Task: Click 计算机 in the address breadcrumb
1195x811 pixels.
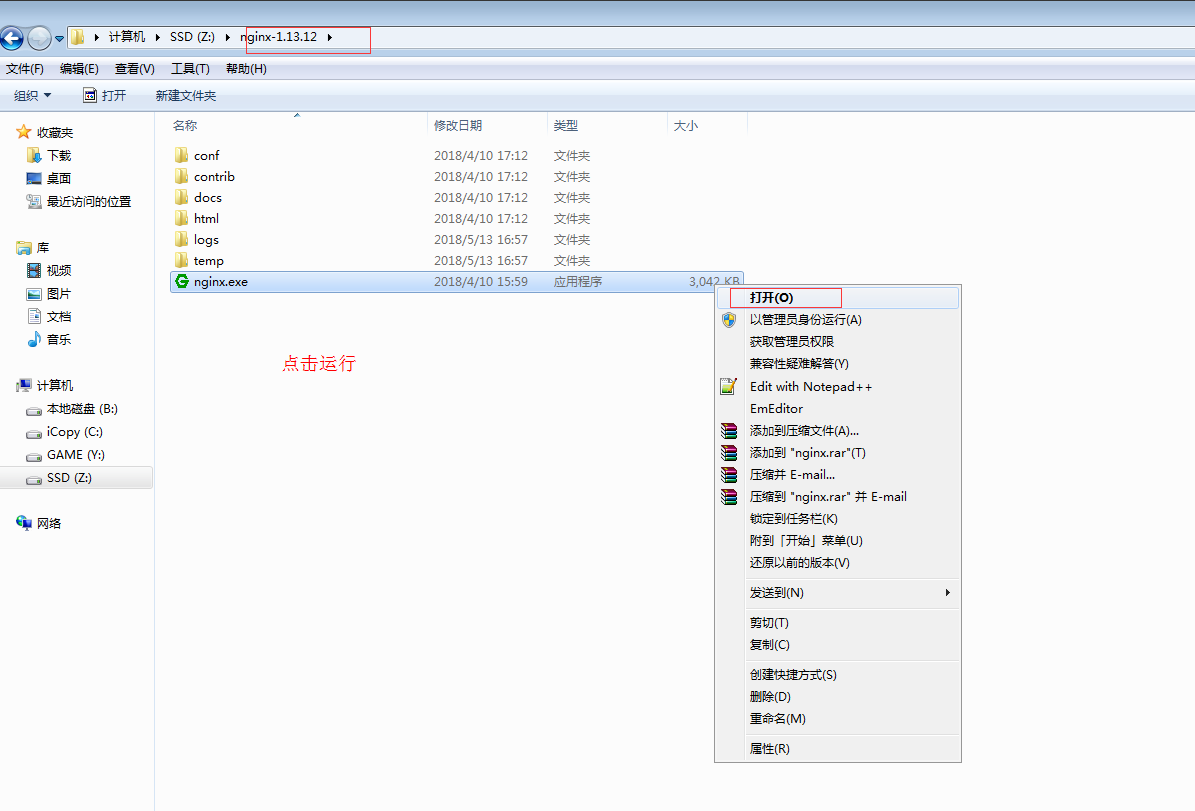Action: (x=127, y=37)
